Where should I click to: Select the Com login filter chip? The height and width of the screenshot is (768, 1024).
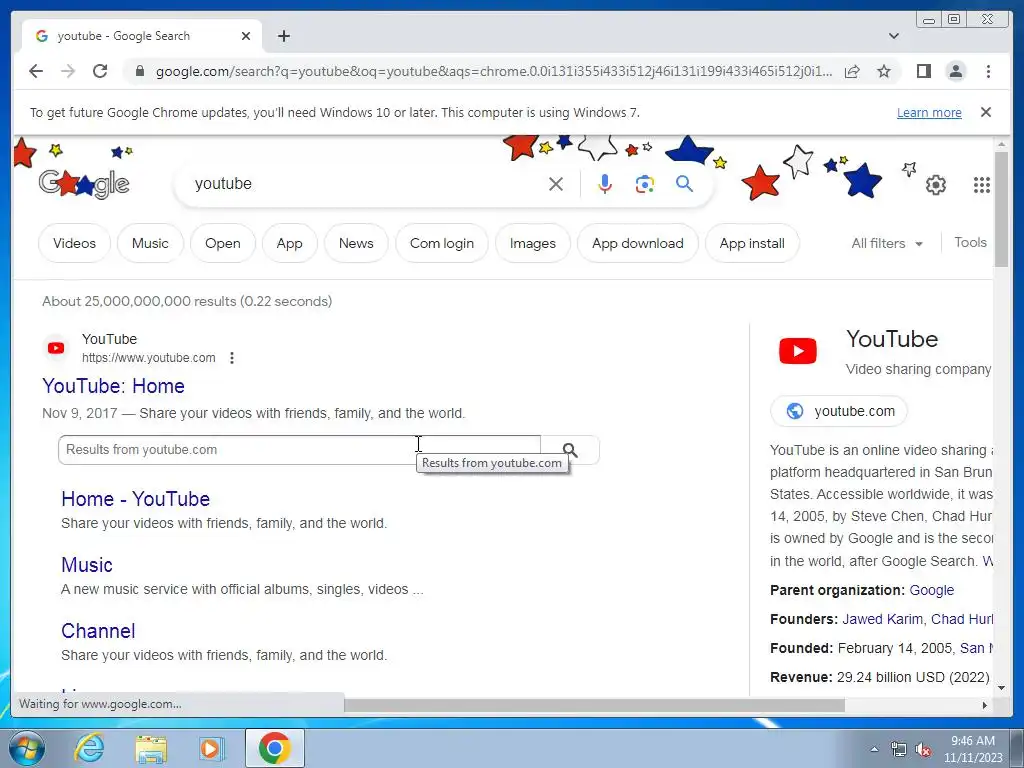click(441, 243)
